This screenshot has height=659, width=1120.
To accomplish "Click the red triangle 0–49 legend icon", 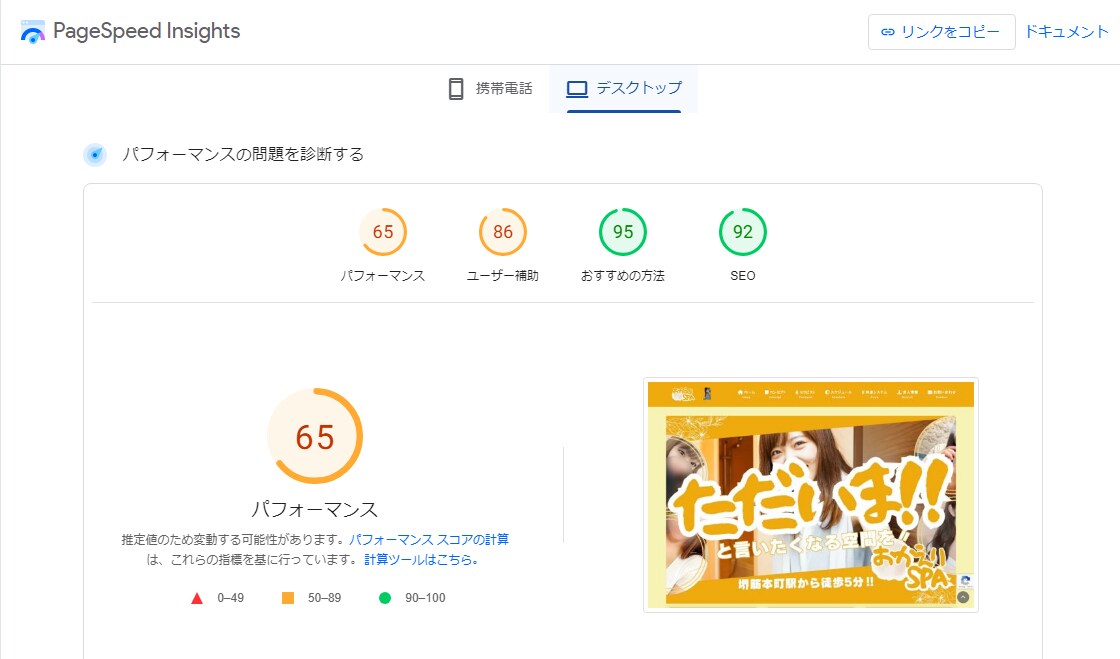I will click(197, 598).
